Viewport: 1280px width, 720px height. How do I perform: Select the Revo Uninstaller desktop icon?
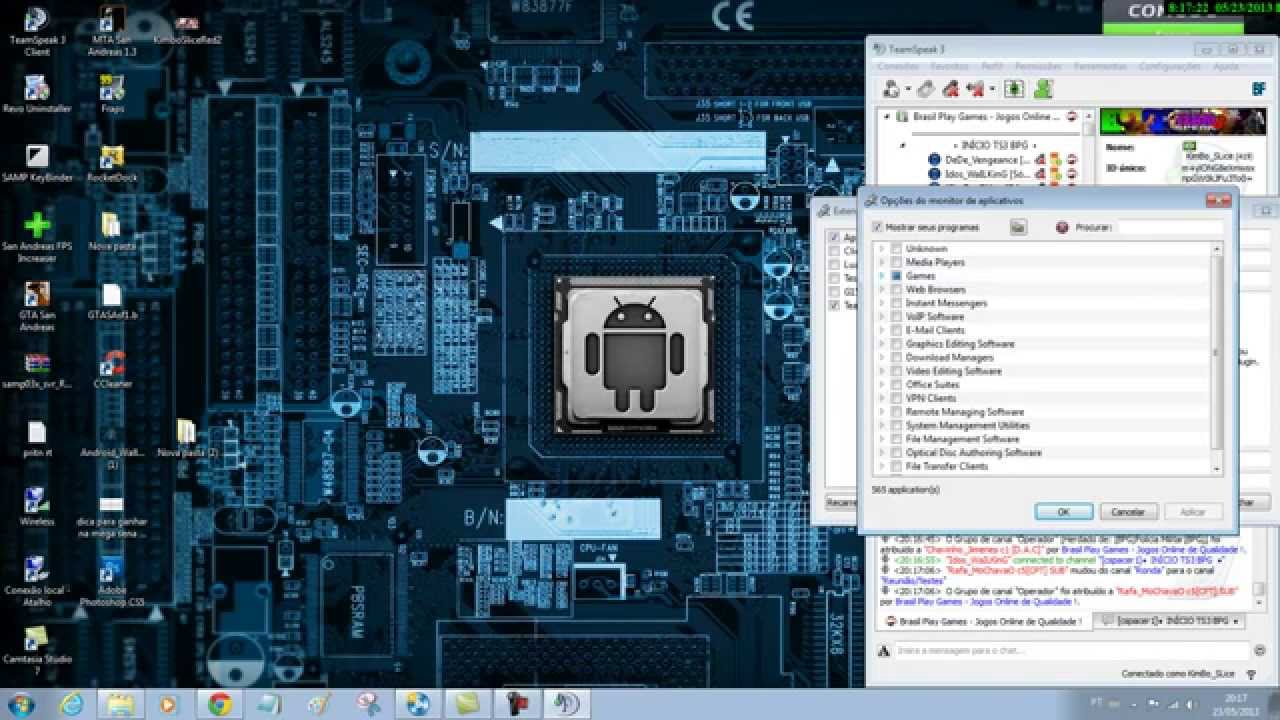pos(37,95)
